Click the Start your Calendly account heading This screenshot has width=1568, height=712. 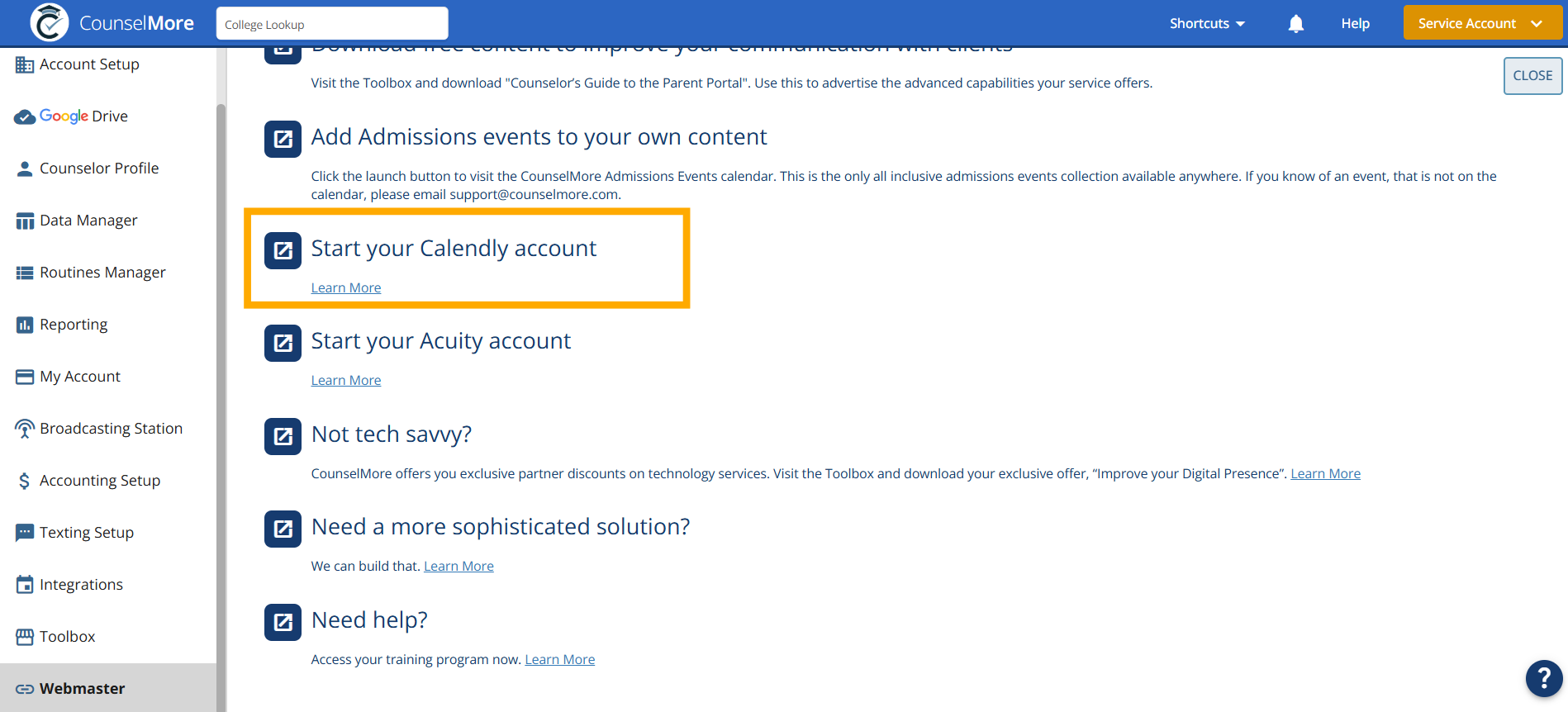454,249
